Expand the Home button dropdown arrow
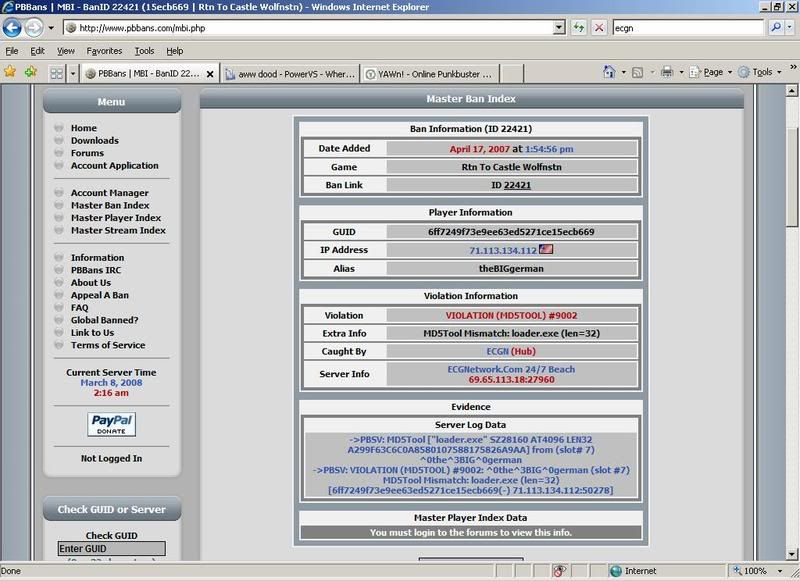This screenshot has width=800, height=581. [623, 72]
